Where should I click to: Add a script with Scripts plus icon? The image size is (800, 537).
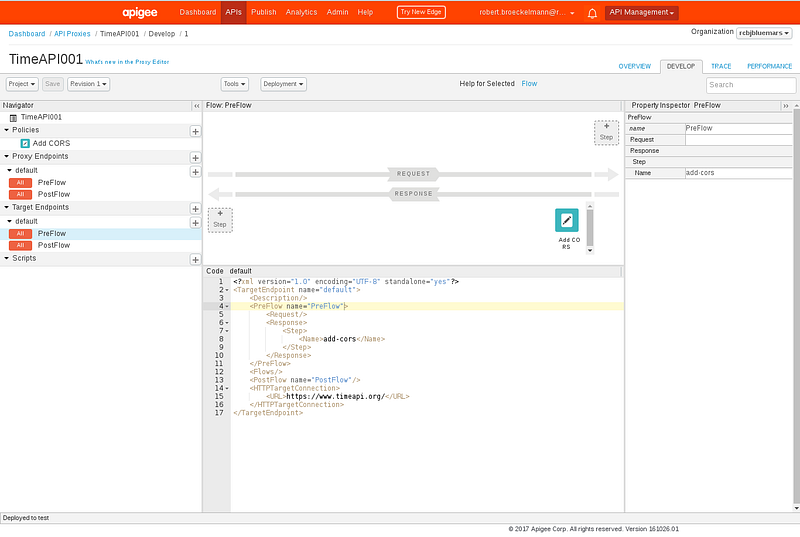click(x=195, y=260)
